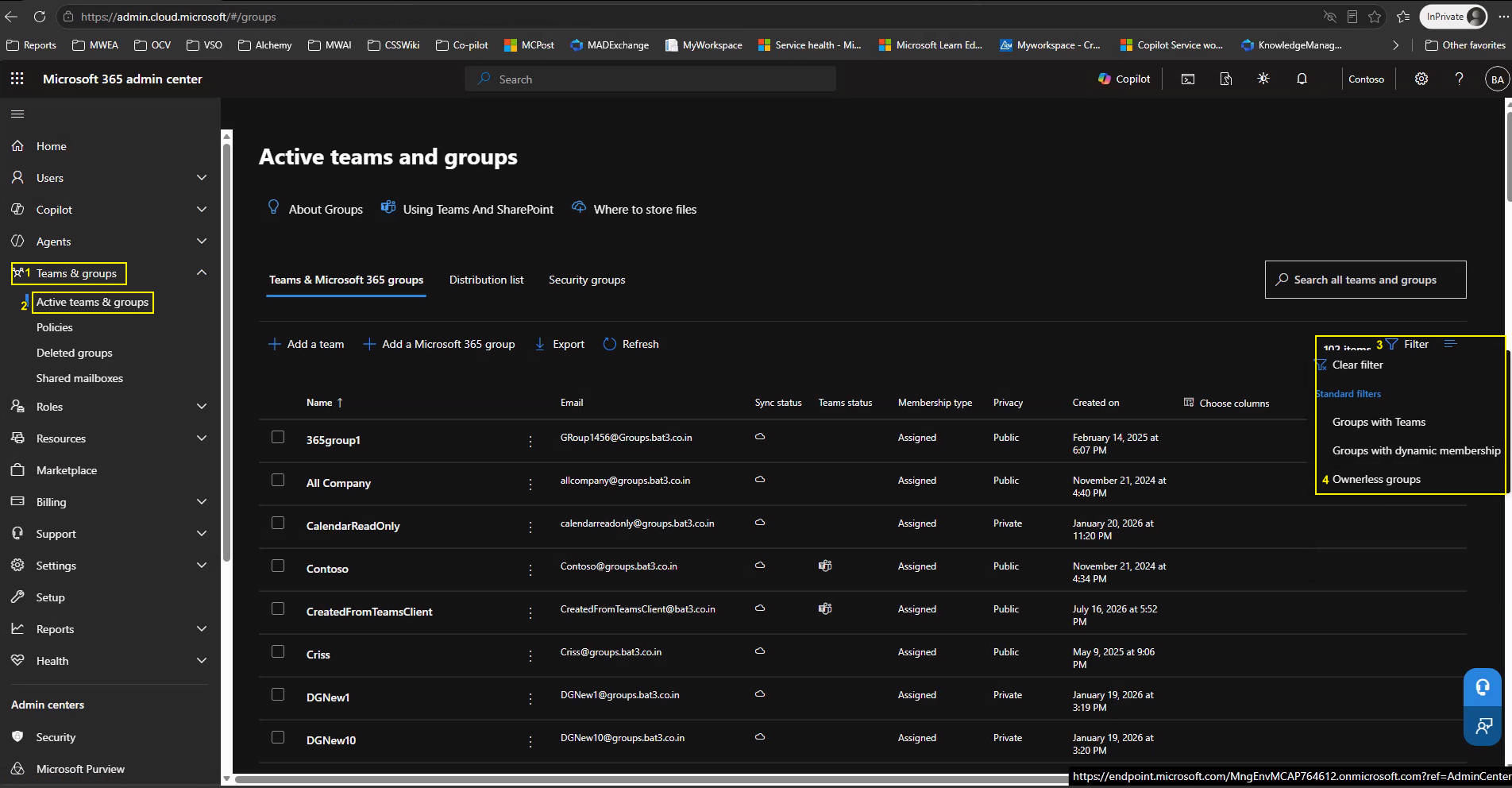Viewport: 1512px width, 788px height.
Task: Open more actions for DGNew10
Action: (x=530, y=741)
